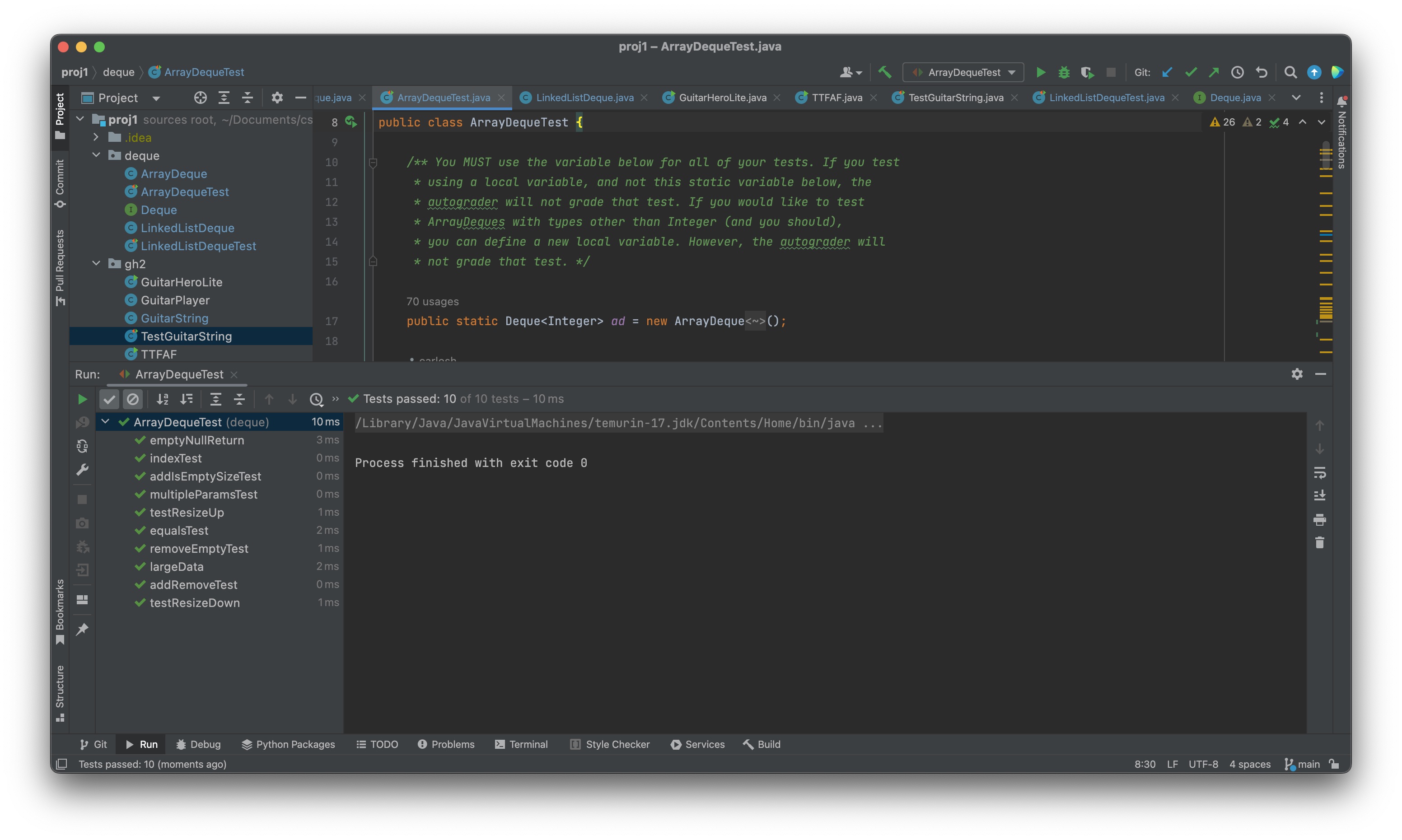Toggle Show Ignored tests button
Viewport: 1402px width, 840px height.
[x=132, y=399]
